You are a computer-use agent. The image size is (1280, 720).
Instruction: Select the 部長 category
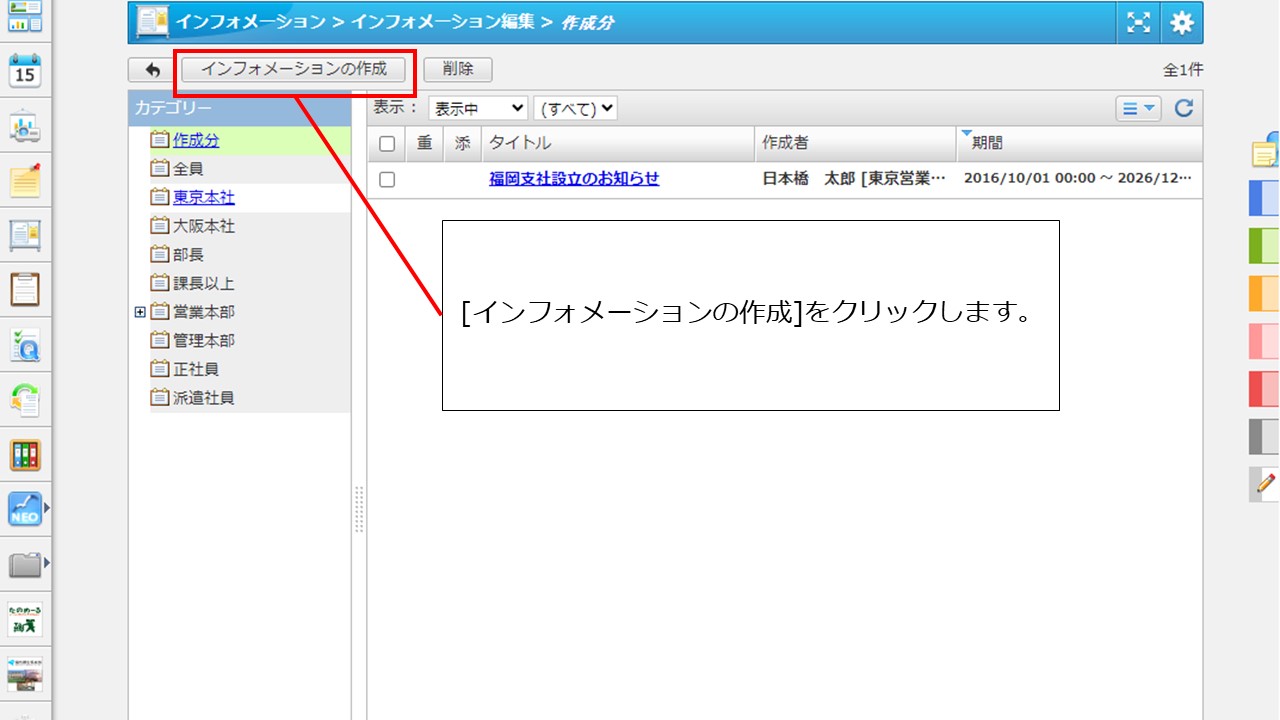[x=188, y=255]
